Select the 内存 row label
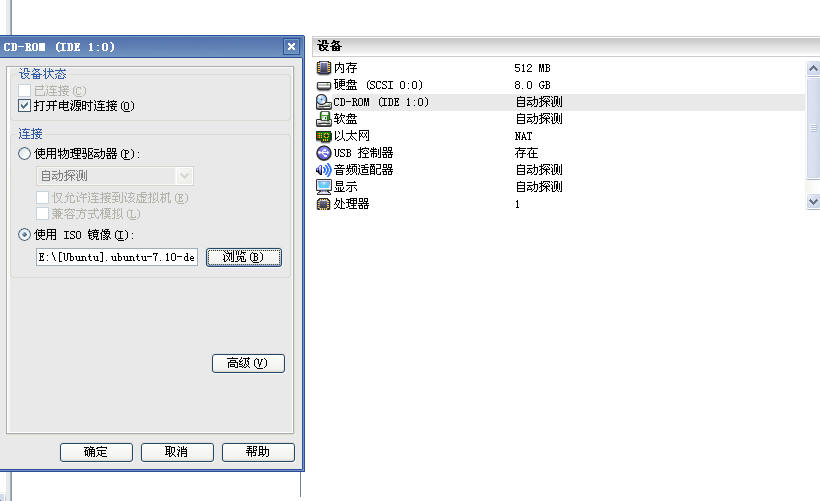 click(346, 67)
